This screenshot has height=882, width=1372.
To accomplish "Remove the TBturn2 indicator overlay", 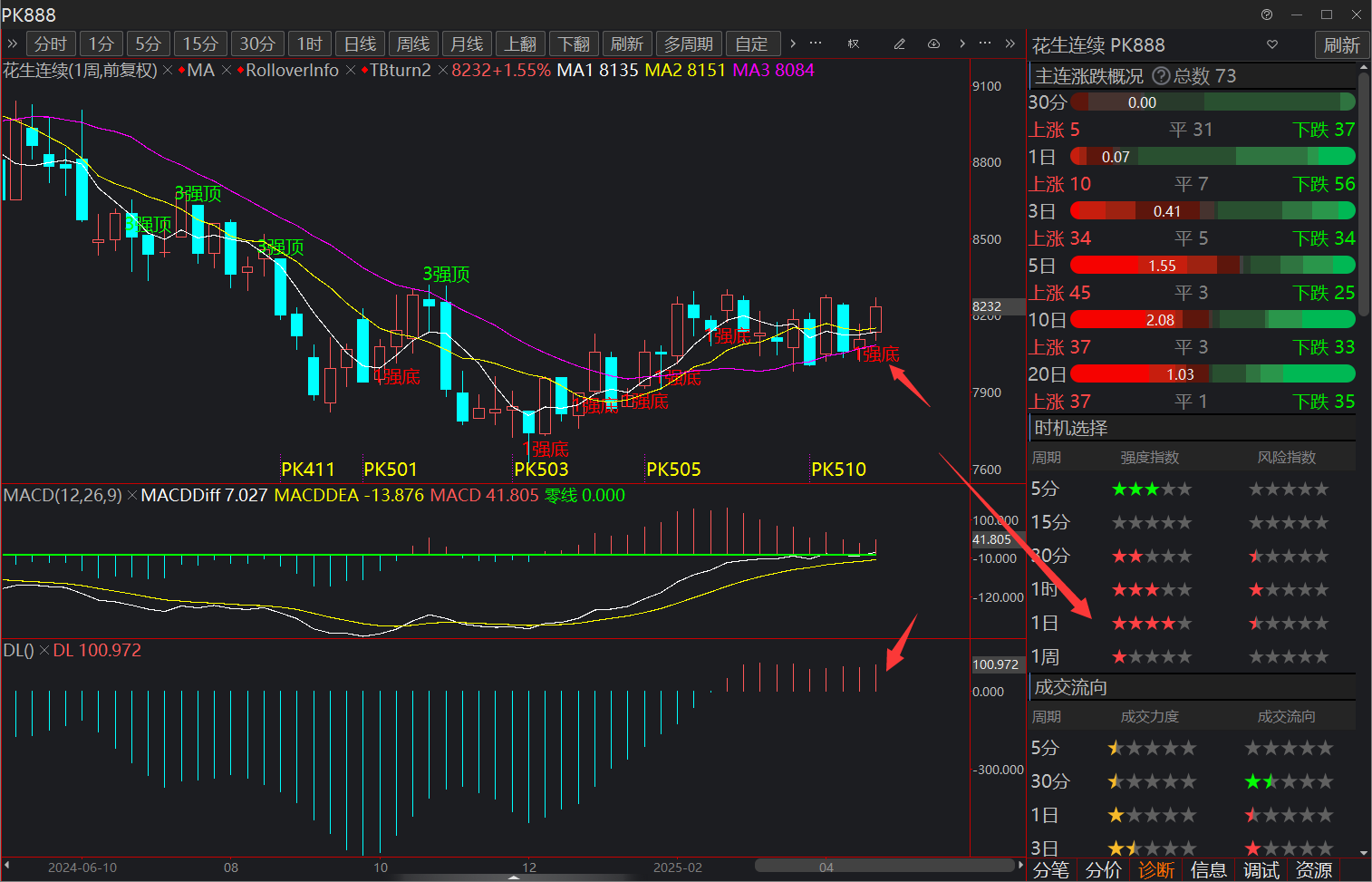I will coord(442,71).
